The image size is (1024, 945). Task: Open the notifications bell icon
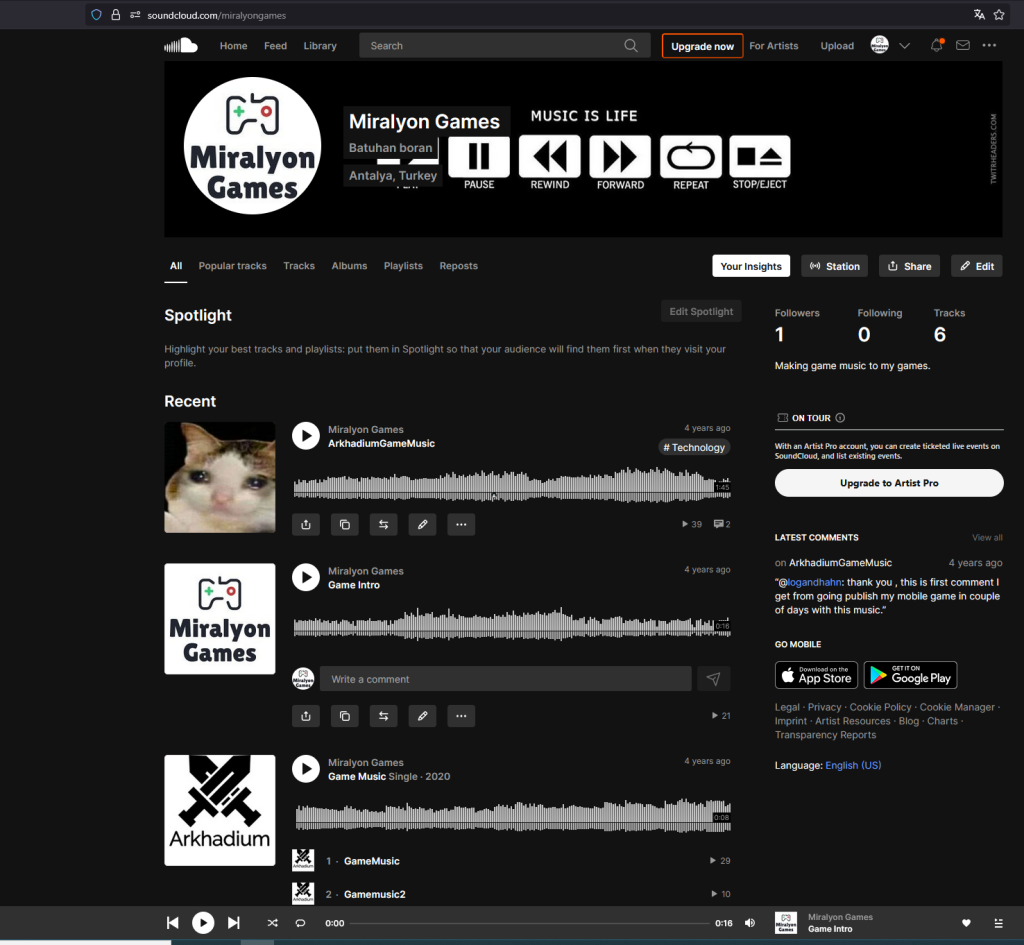pos(936,46)
